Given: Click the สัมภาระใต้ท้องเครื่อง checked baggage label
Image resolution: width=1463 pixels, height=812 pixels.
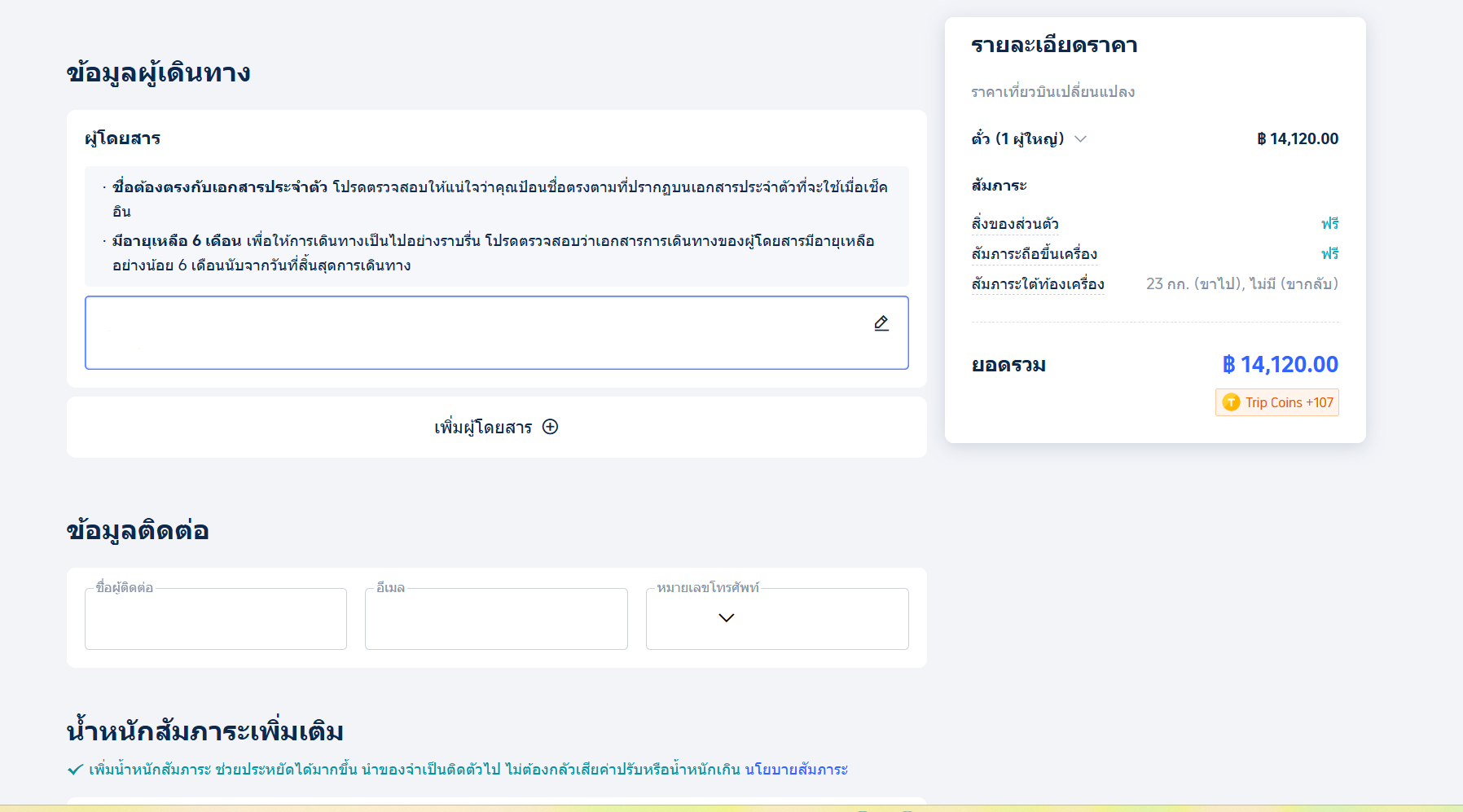Looking at the screenshot, I should click(x=1039, y=284).
